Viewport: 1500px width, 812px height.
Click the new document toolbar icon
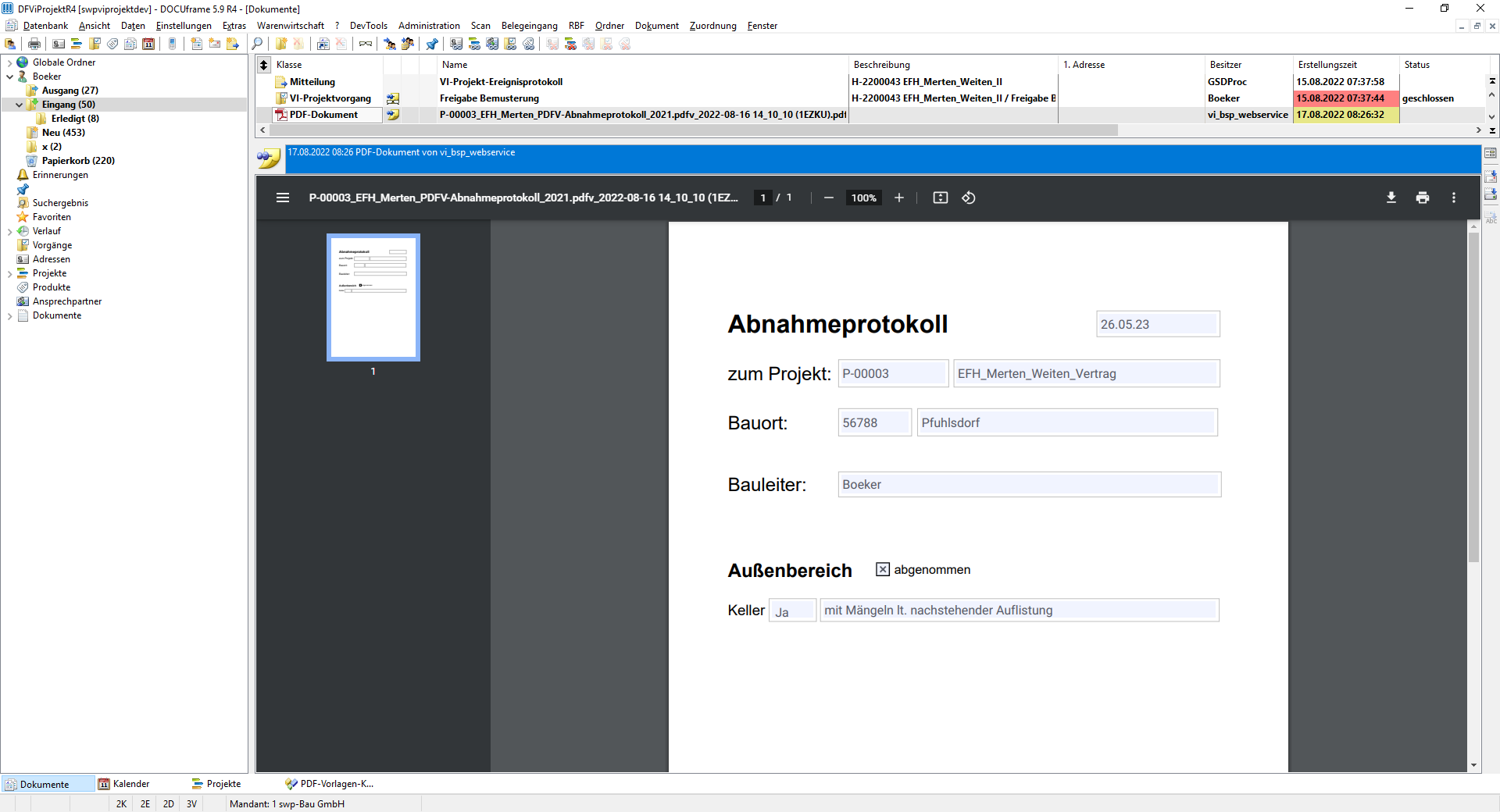point(197,44)
